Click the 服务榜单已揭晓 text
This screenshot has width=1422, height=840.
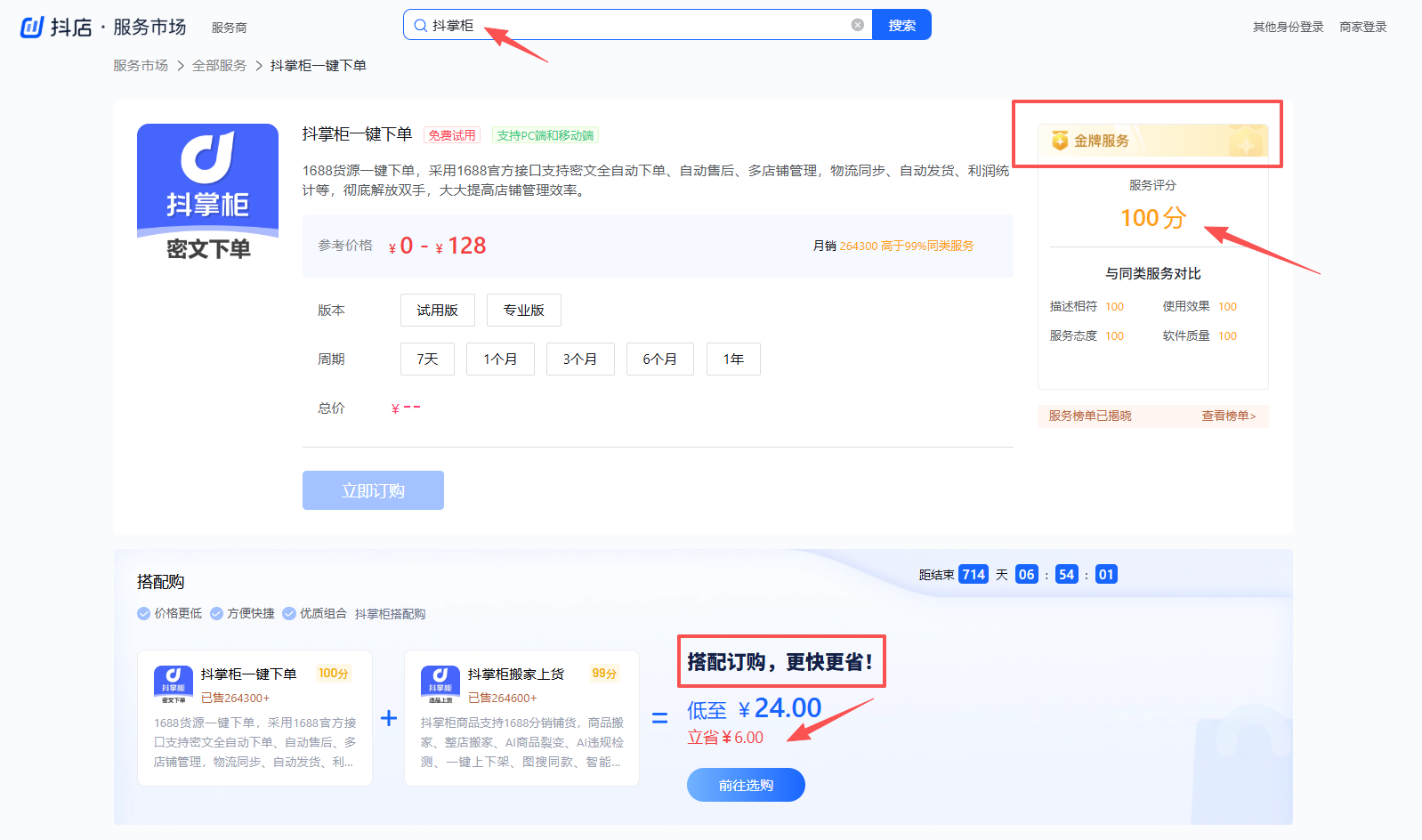(x=1090, y=416)
